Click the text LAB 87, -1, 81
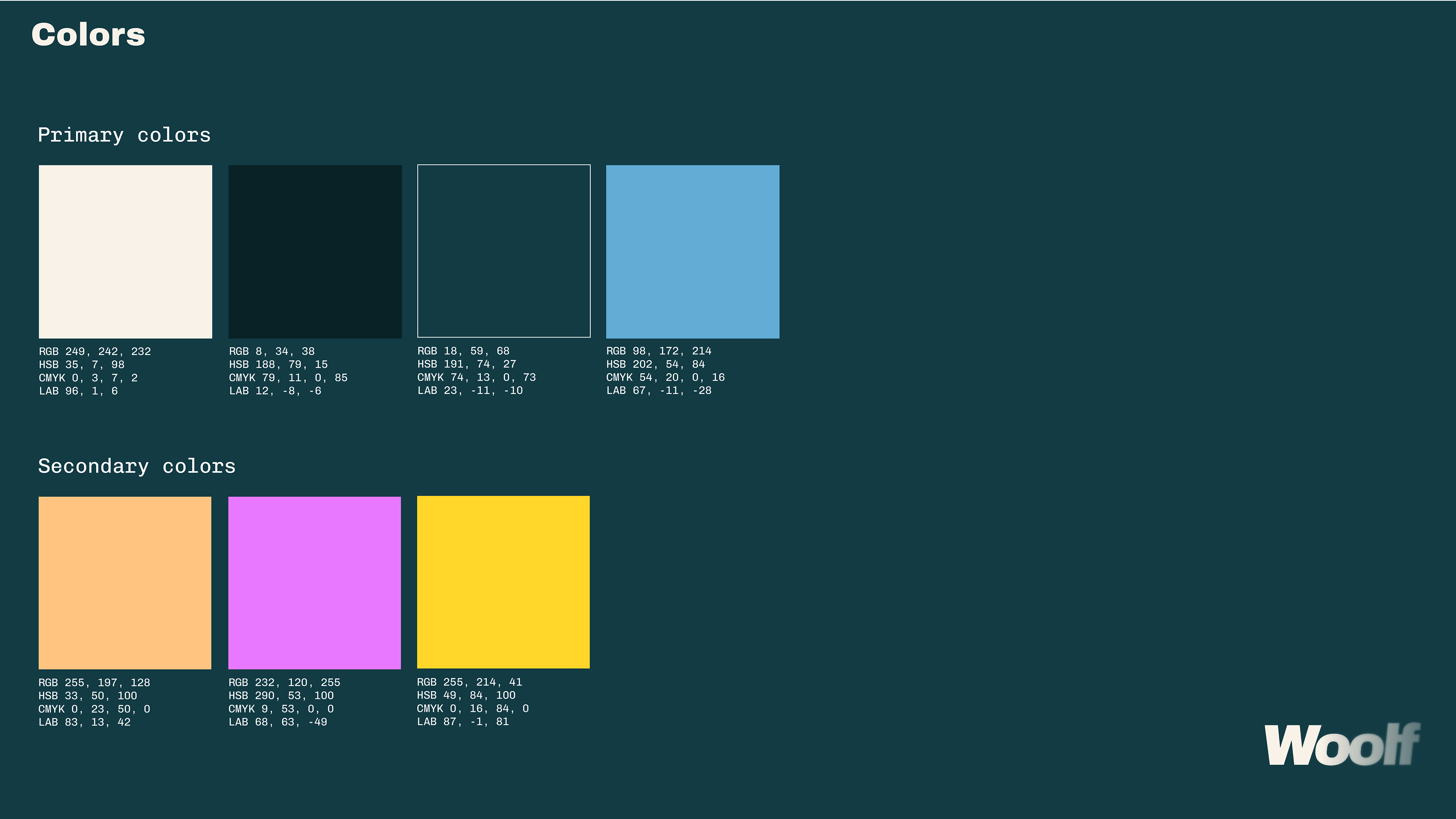This screenshot has width=1456, height=819. [463, 722]
